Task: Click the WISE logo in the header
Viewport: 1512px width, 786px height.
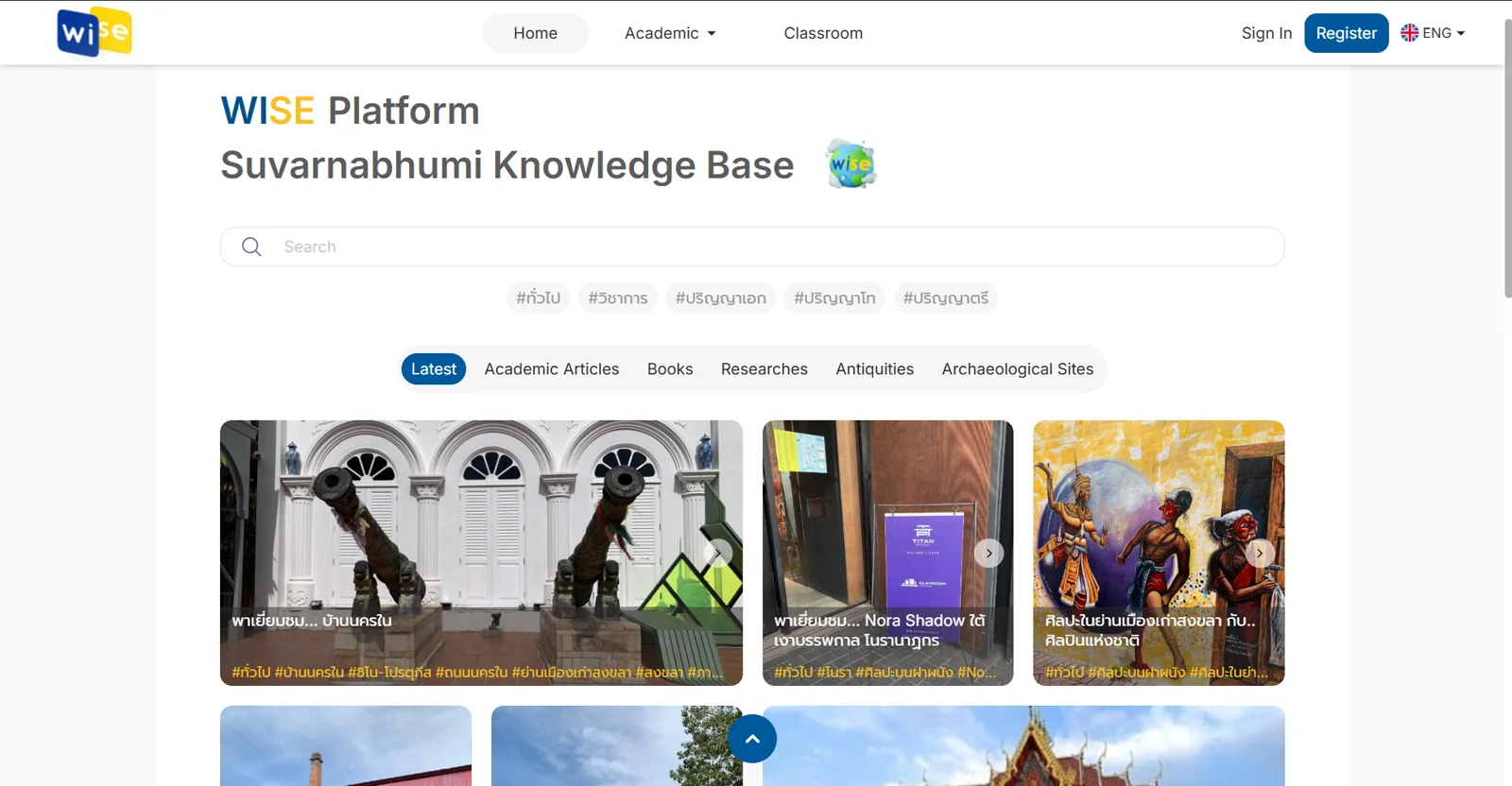Action: [x=94, y=32]
